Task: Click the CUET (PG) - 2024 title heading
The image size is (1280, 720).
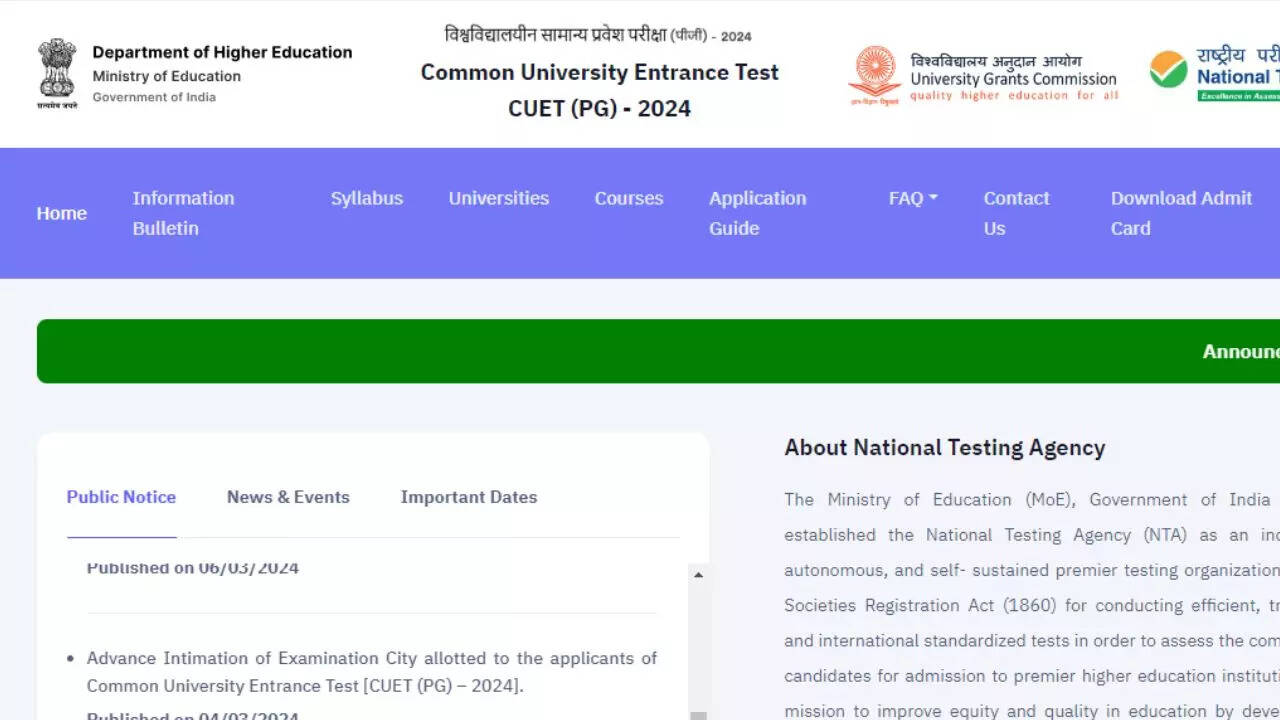Action: coord(599,108)
